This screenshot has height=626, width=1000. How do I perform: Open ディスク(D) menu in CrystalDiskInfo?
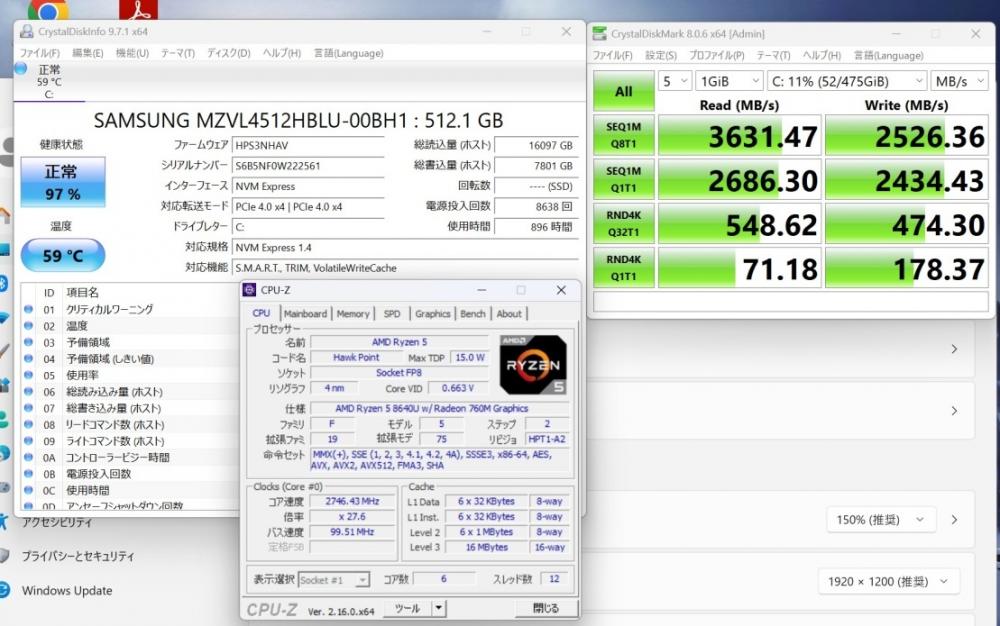click(x=228, y=53)
